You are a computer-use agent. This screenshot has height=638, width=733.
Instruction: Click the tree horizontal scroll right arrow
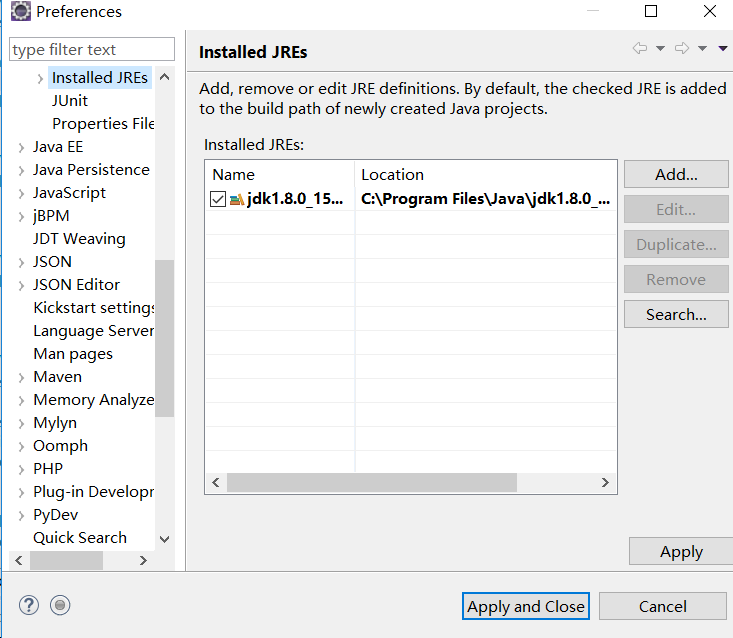point(143,560)
